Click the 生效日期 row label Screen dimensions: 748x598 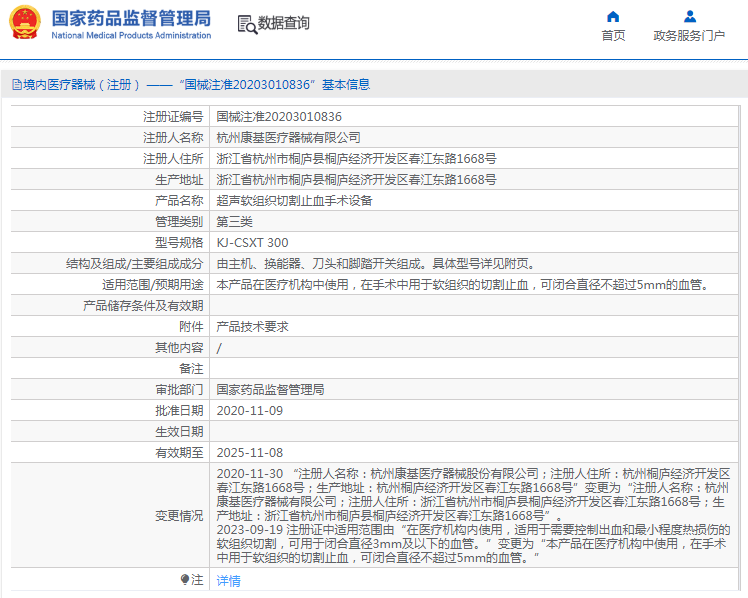179,432
